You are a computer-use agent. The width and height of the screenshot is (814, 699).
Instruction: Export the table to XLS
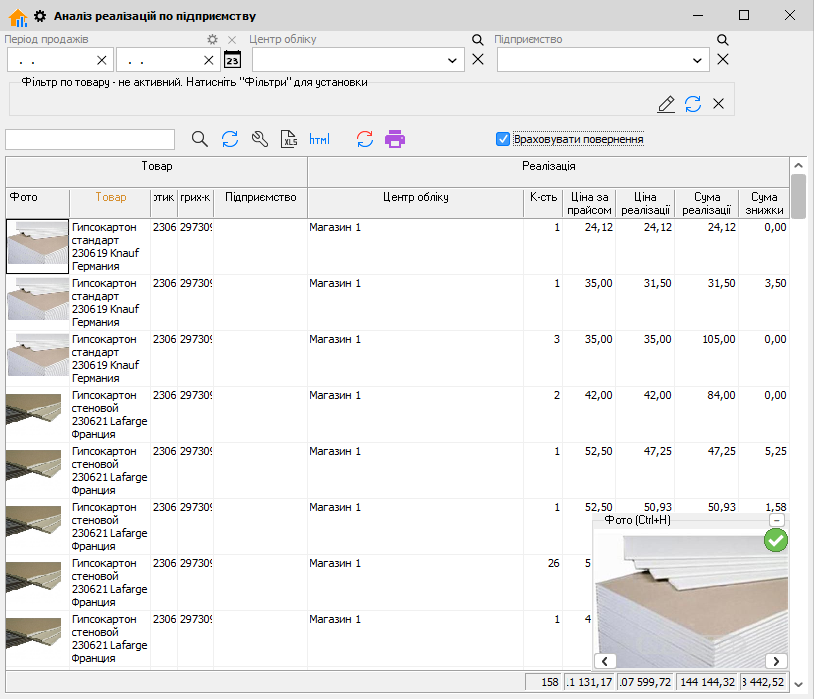pyautogui.click(x=290, y=139)
